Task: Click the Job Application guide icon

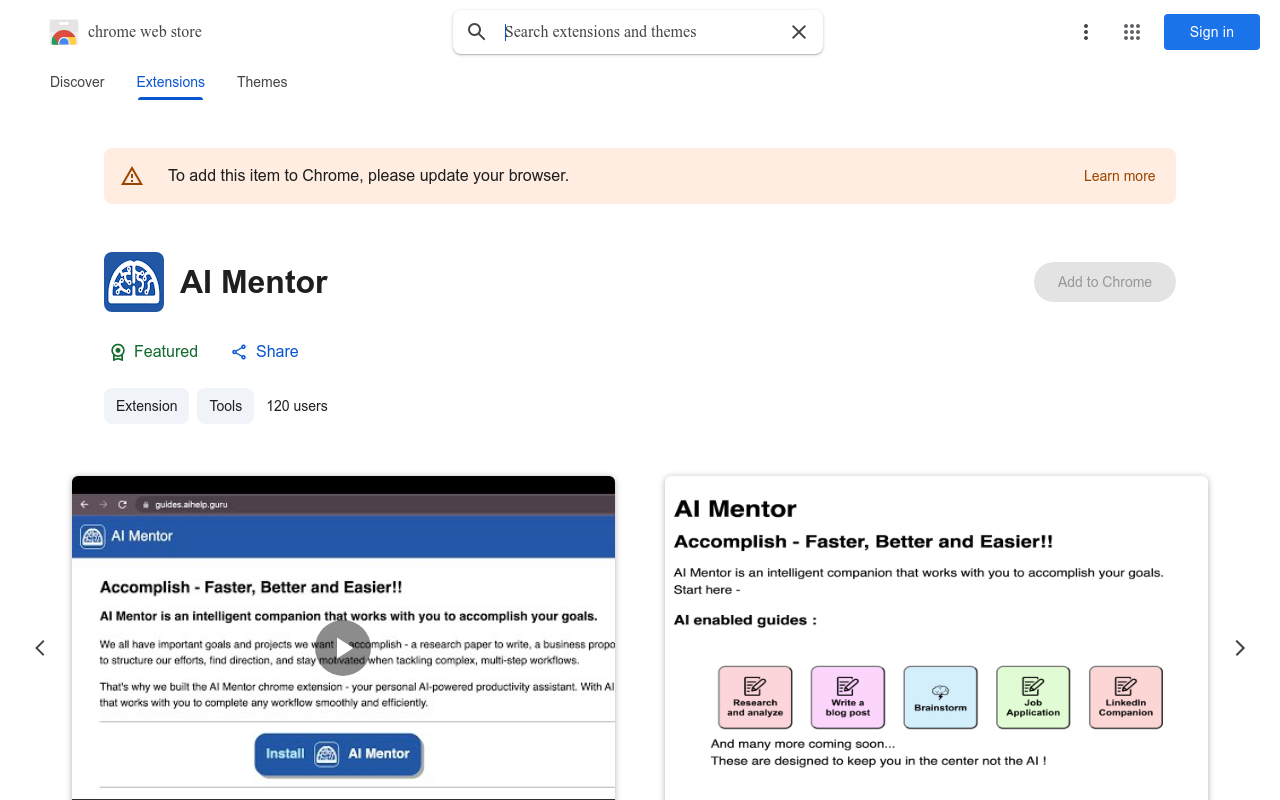Action: click(x=1033, y=697)
